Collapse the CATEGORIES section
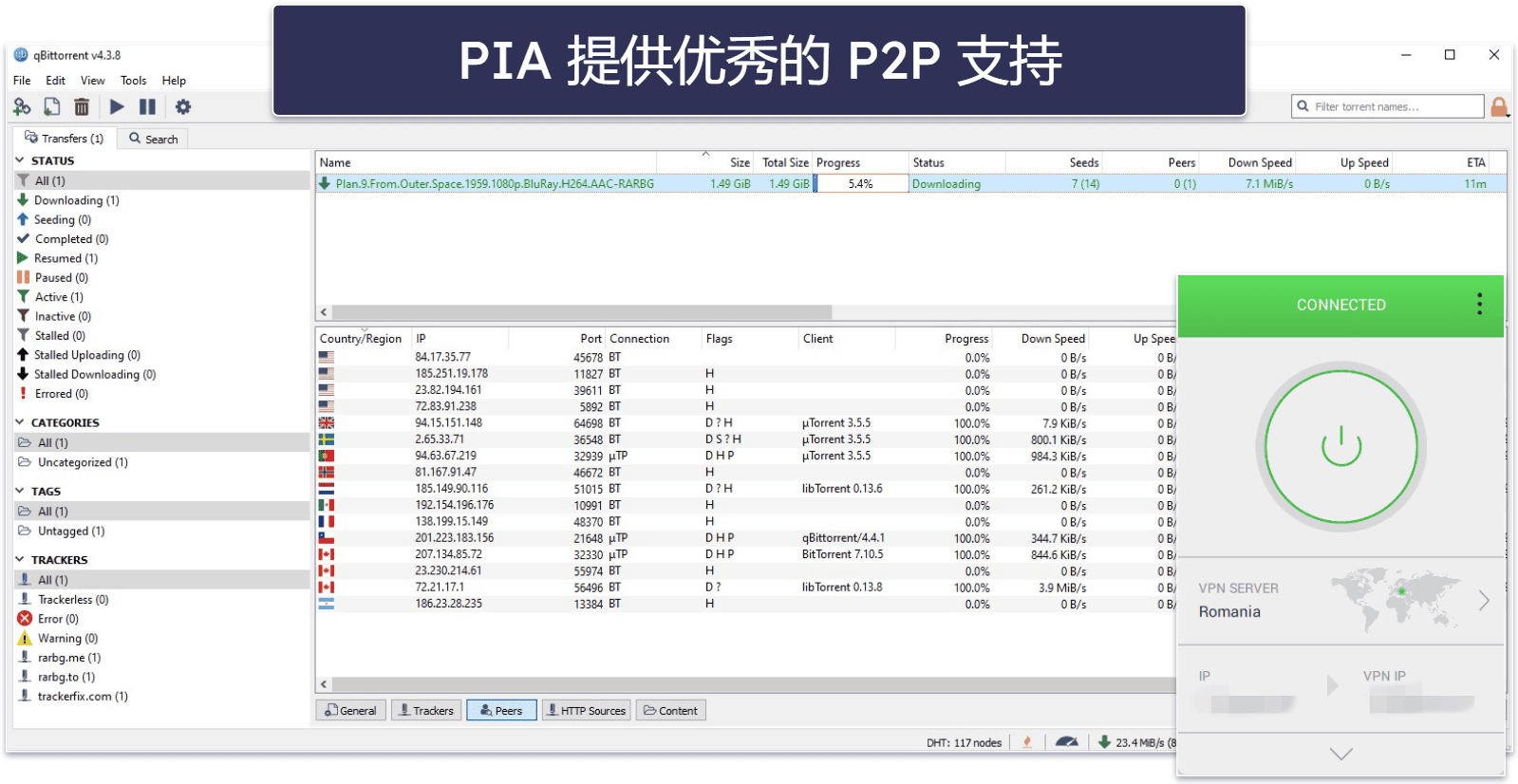Screen dimensions: 1518x784 (x=20, y=422)
